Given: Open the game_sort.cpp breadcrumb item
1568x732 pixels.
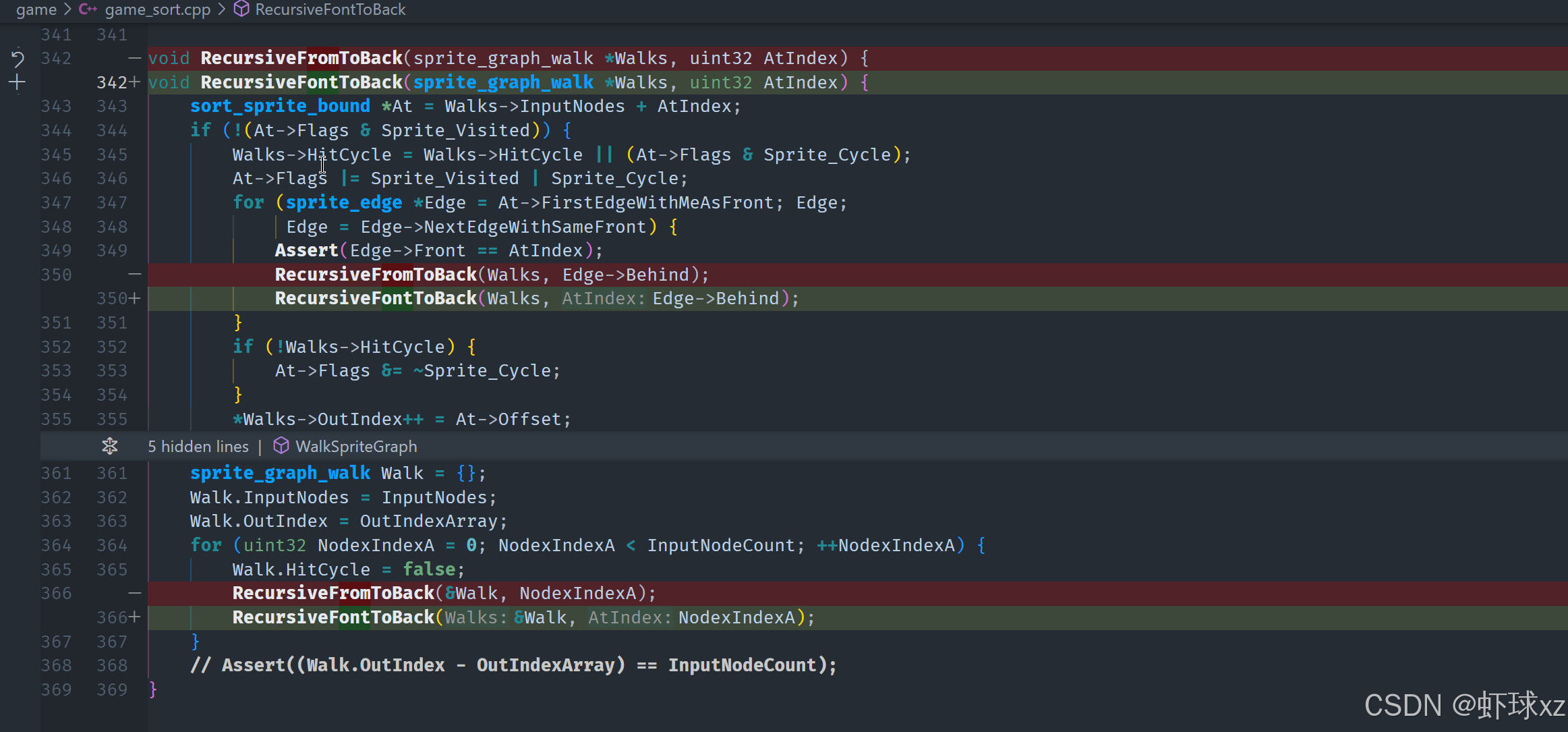Looking at the screenshot, I should click(x=158, y=9).
